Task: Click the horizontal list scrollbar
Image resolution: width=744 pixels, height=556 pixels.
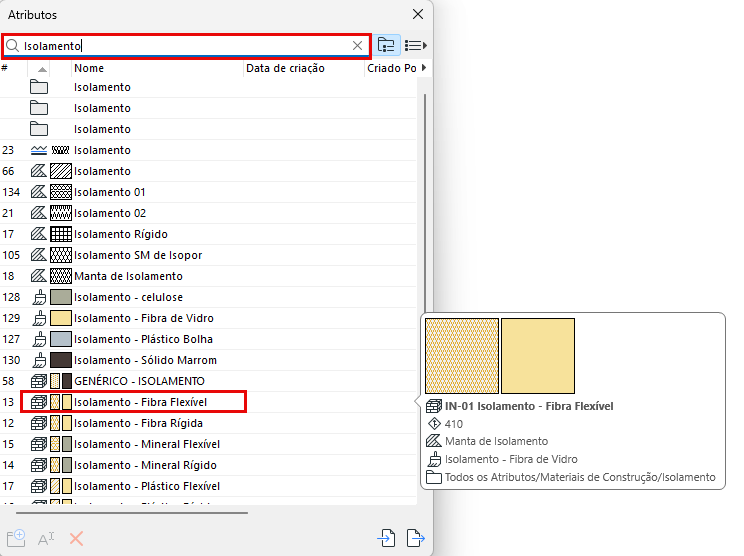Action: pyautogui.click(x=132, y=513)
